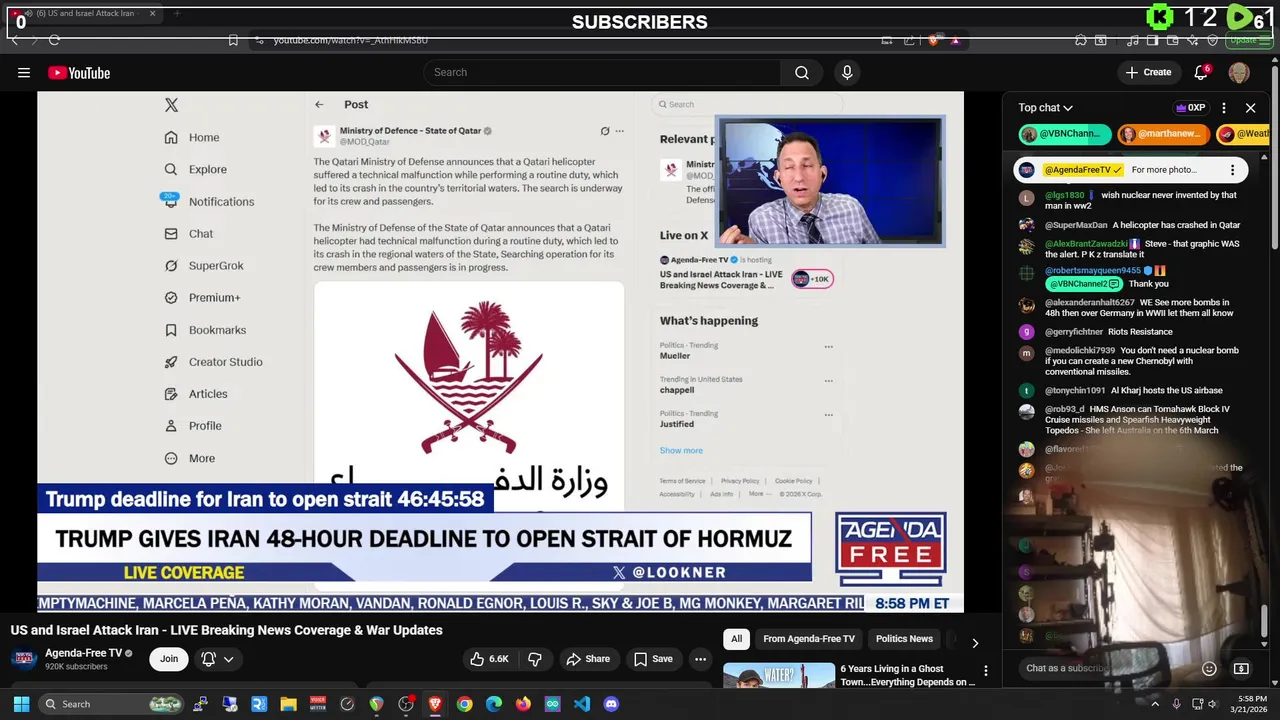1280x720 pixels.
Task: Select the All filter chip
Action: tap(736, 639)
